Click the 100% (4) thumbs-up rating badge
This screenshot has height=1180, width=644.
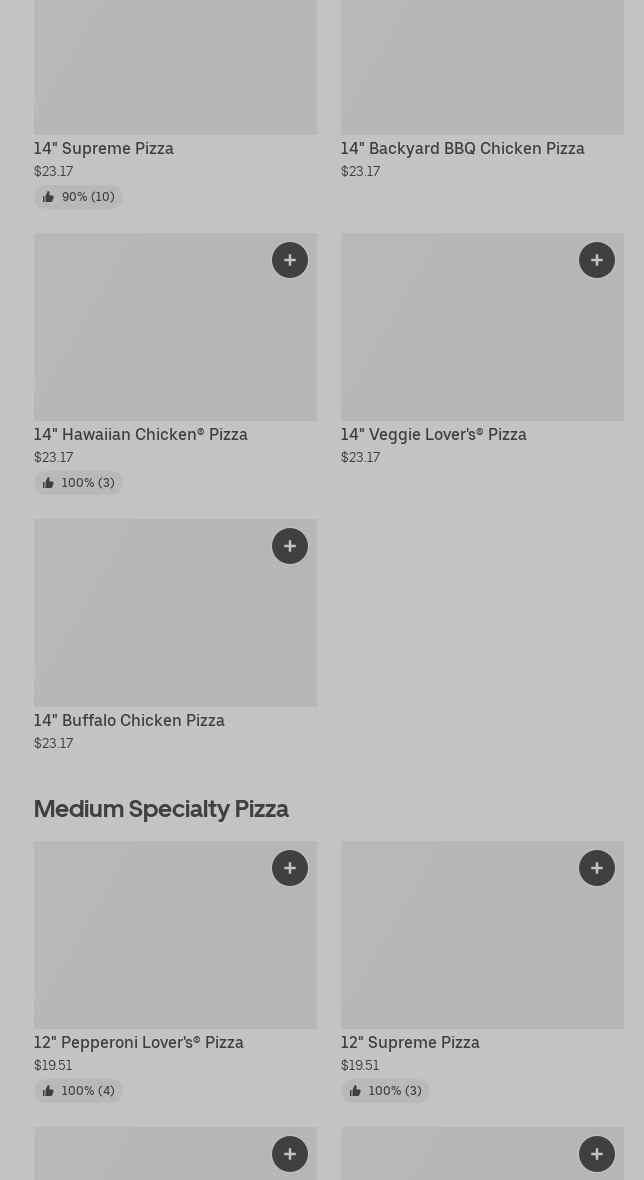coord(79,1091)
